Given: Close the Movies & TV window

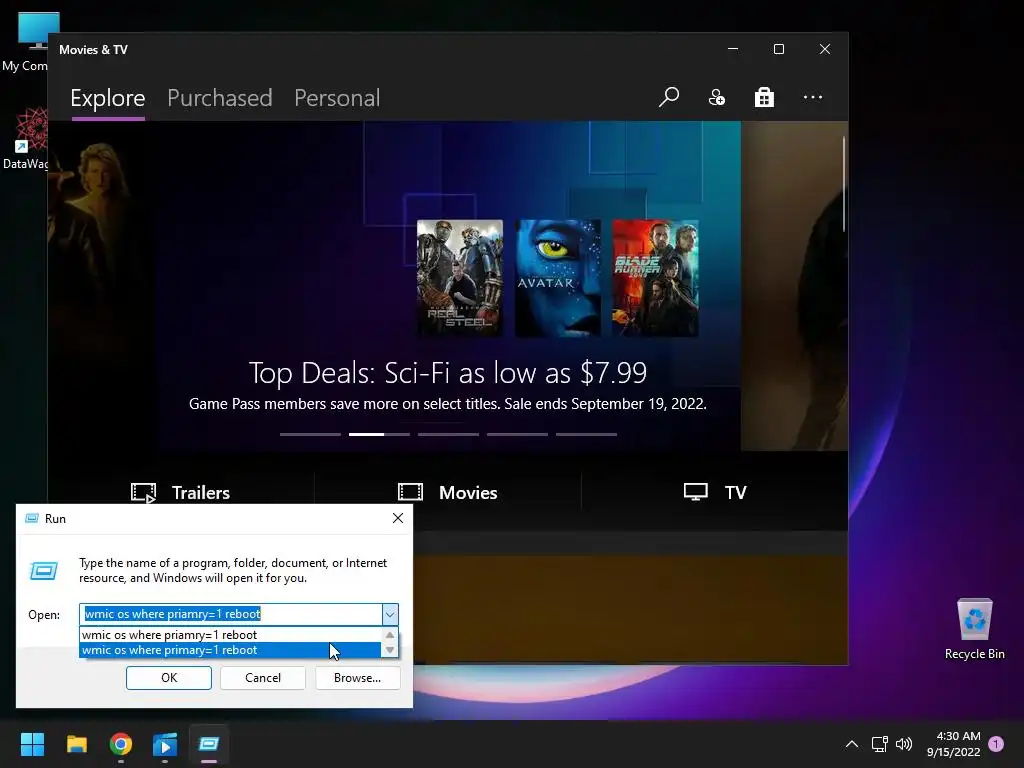Looking at the screenshot, I should tap(825, 49).
